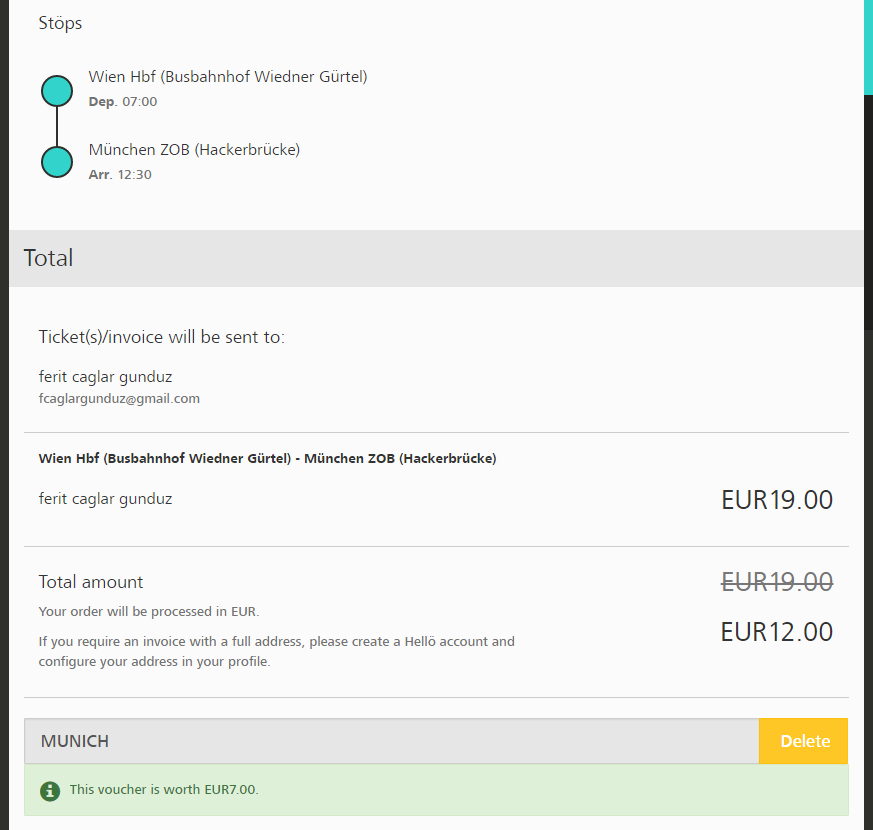873x830 pixels.
Task: Click the passenger's EUR19.00 ticket price
Action: [776, 500]
